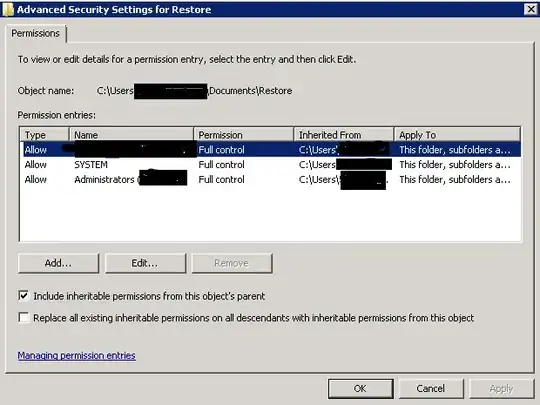Click Allow in the Administrators row

coord(35,179)
